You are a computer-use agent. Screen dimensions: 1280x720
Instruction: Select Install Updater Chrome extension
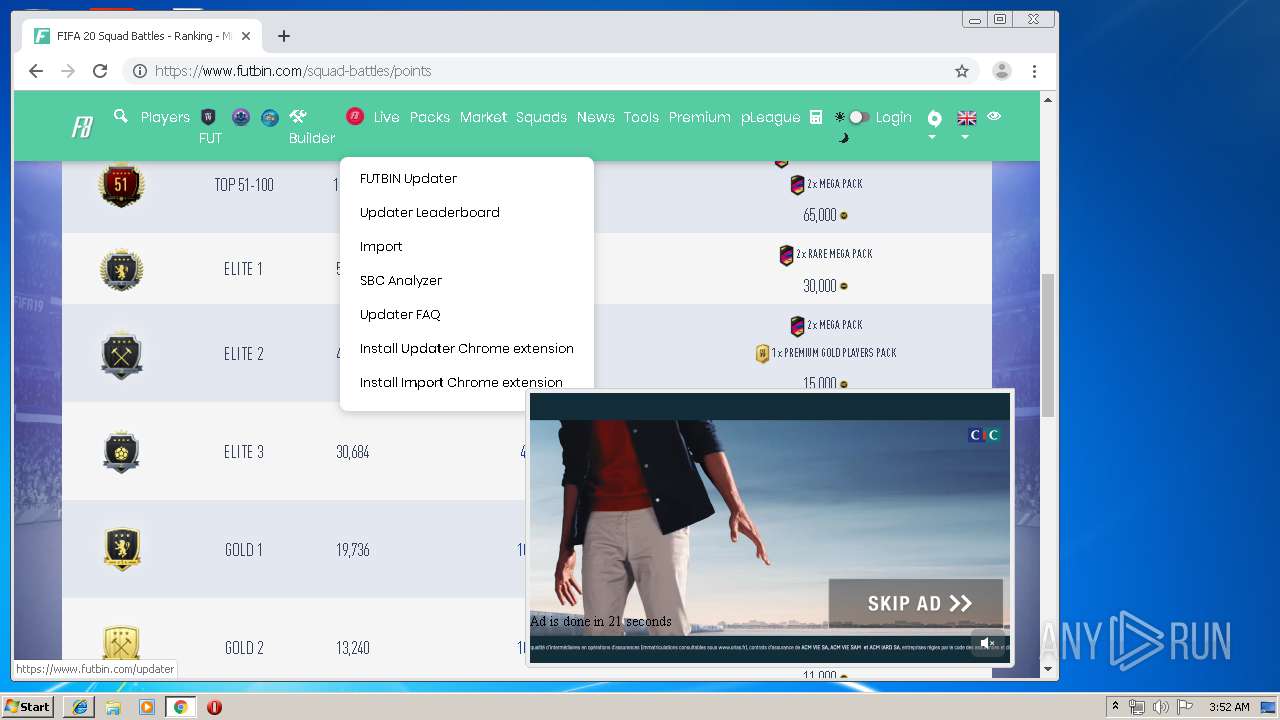(466, 348)
